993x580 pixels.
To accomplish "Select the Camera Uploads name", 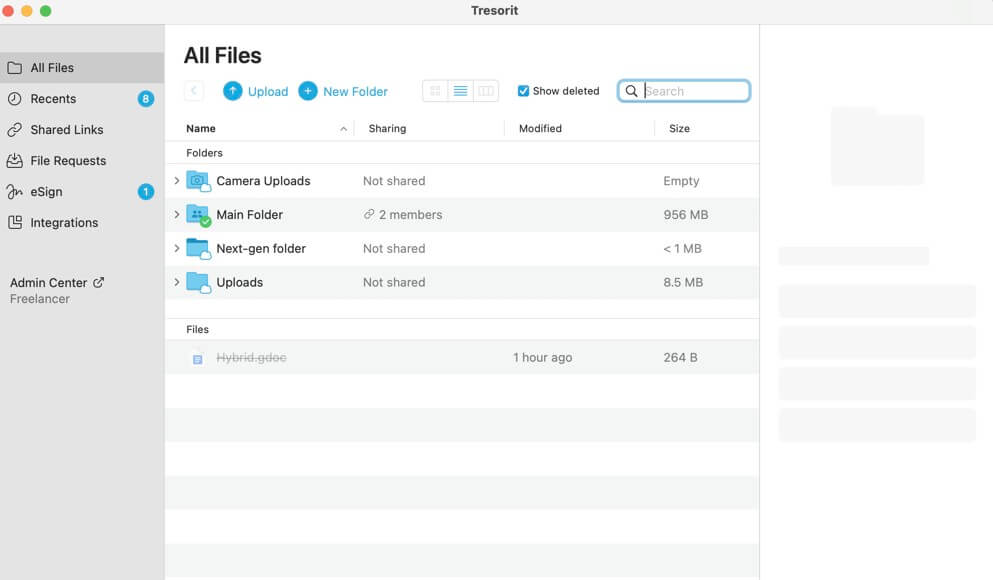I will 263,181.
